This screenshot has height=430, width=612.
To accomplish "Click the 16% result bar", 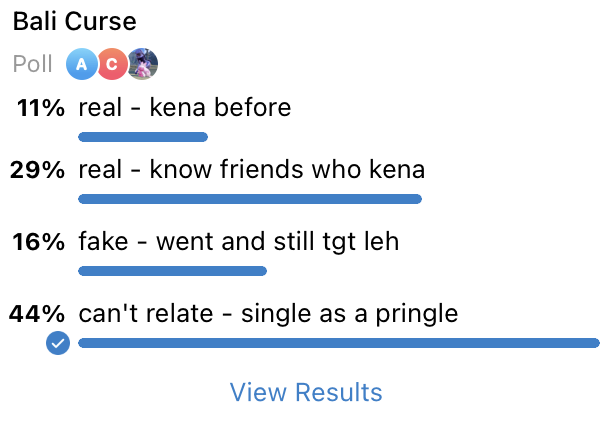I will [x=172, y=271].
